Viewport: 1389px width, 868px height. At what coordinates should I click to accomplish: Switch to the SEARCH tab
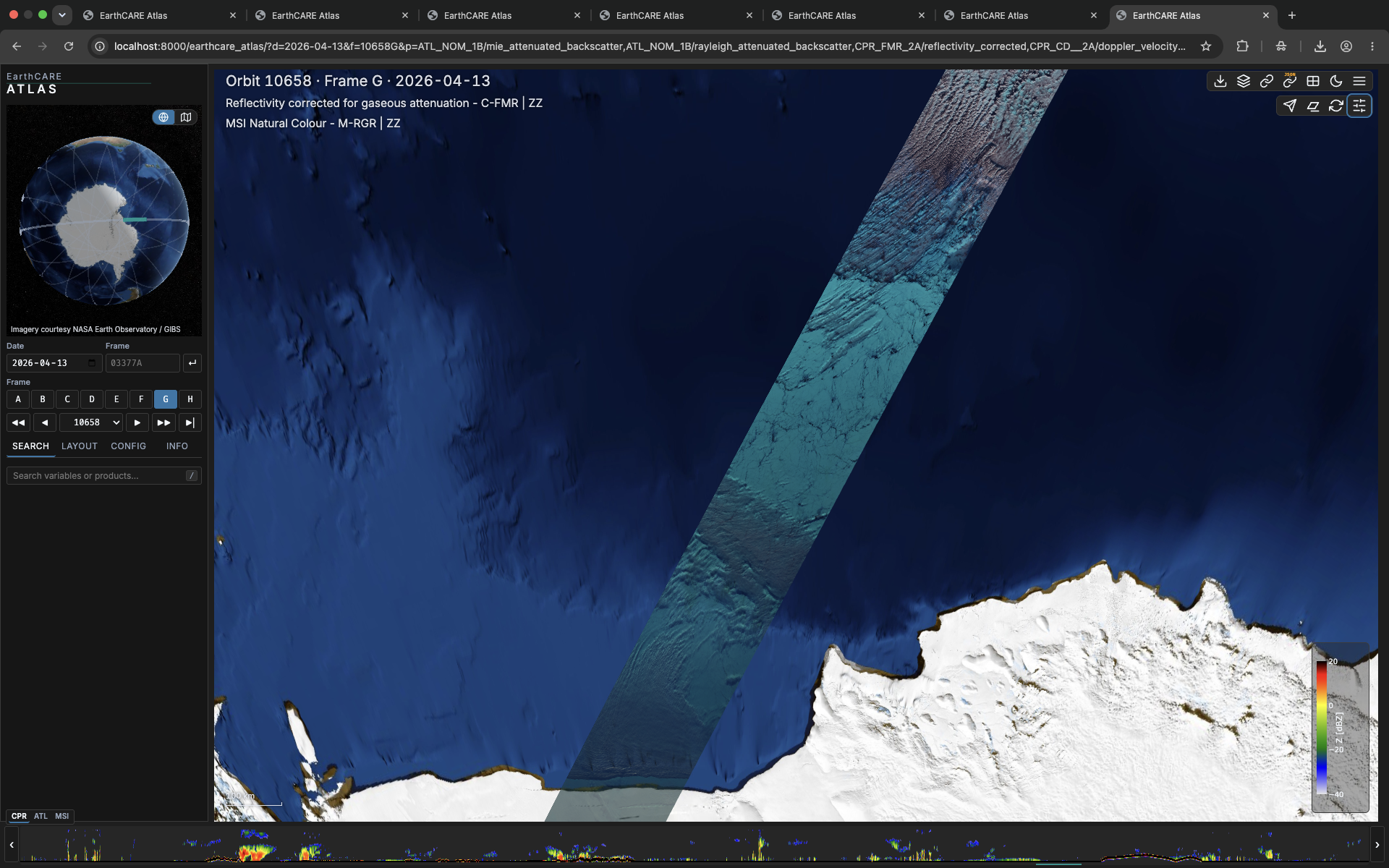(x=30, y=446)
